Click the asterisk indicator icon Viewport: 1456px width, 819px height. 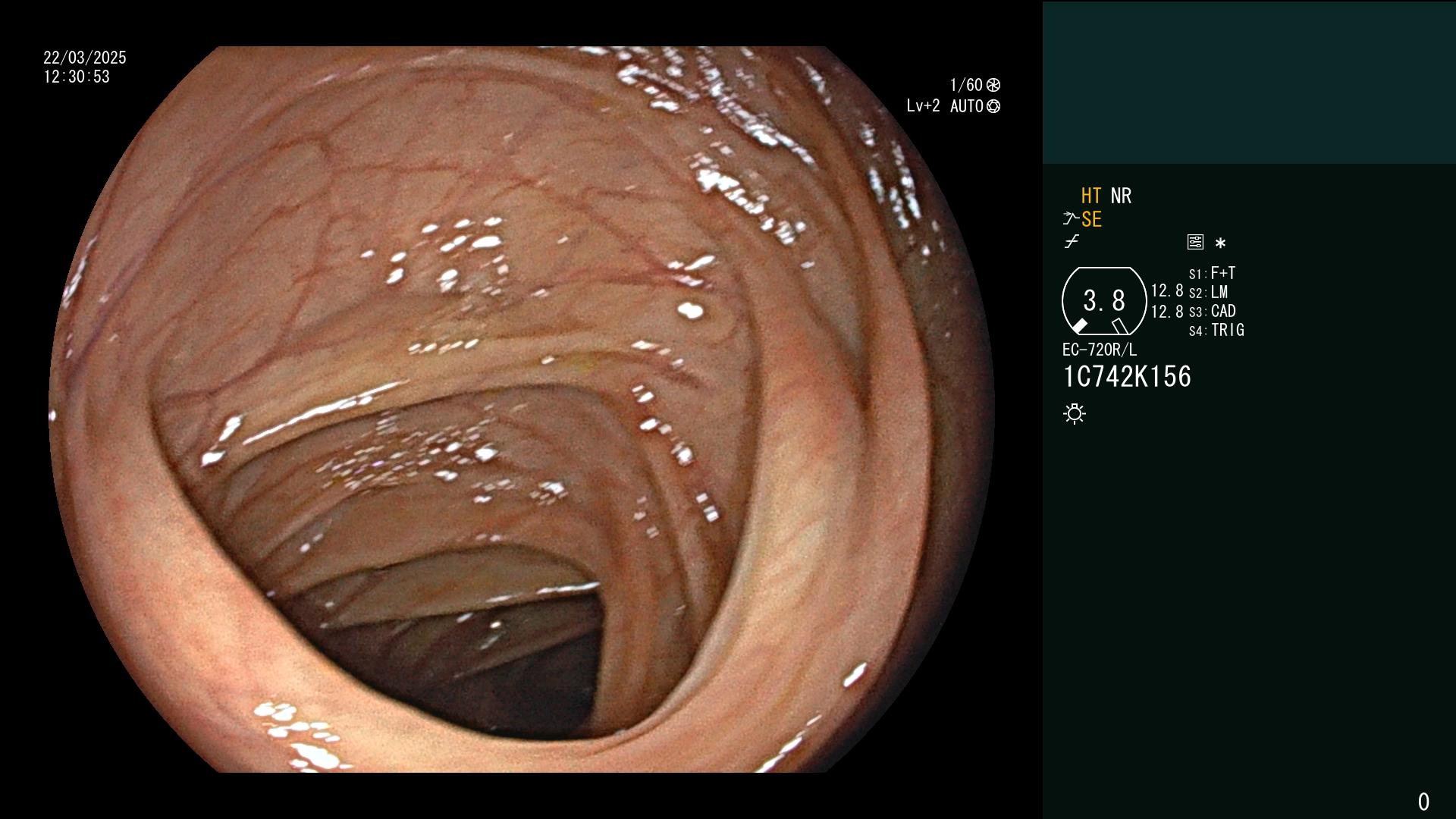[x=1220, y=243]
